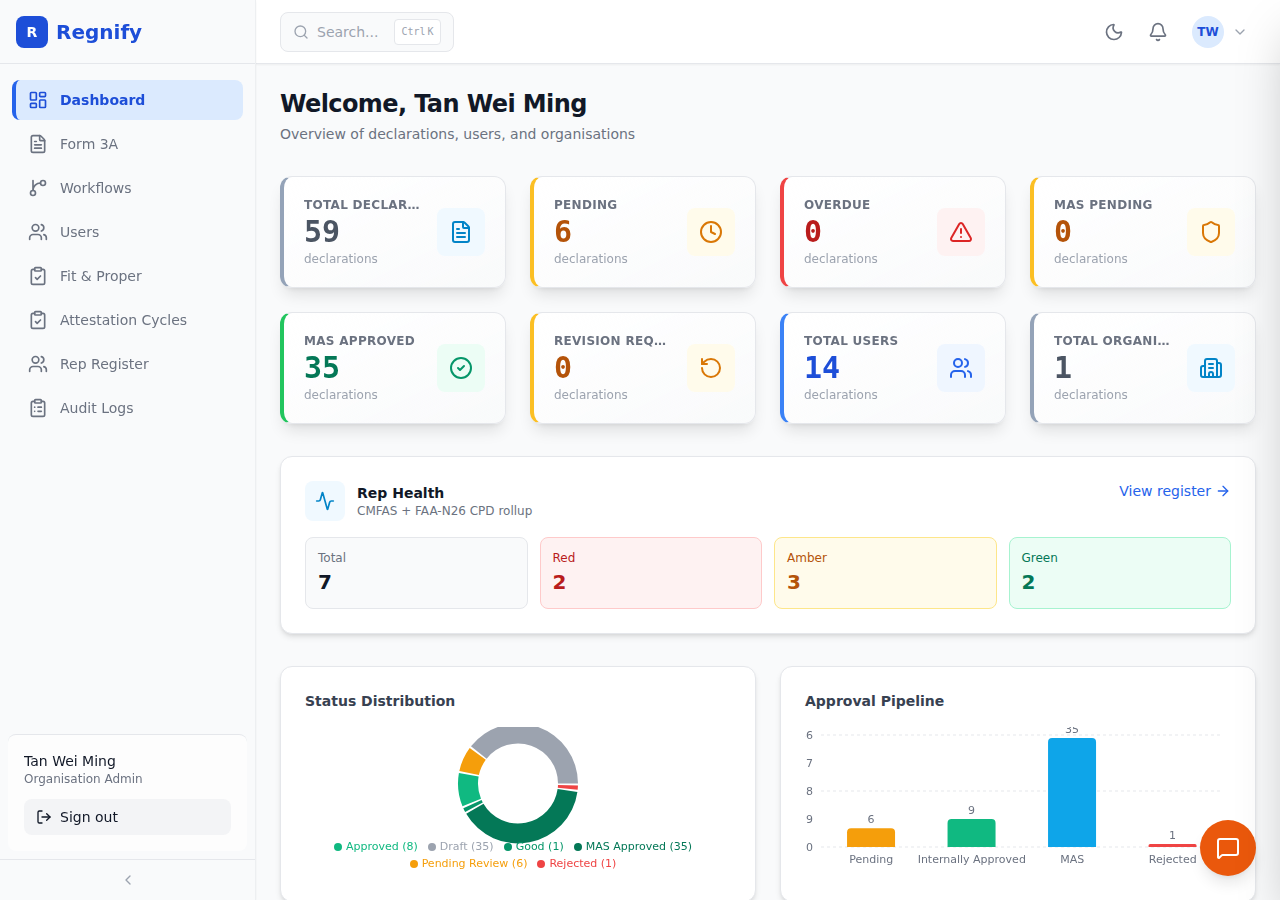This screenshot has height=900, width=1280.
Task: Select the Red rep health card
Action: (651, 573)
